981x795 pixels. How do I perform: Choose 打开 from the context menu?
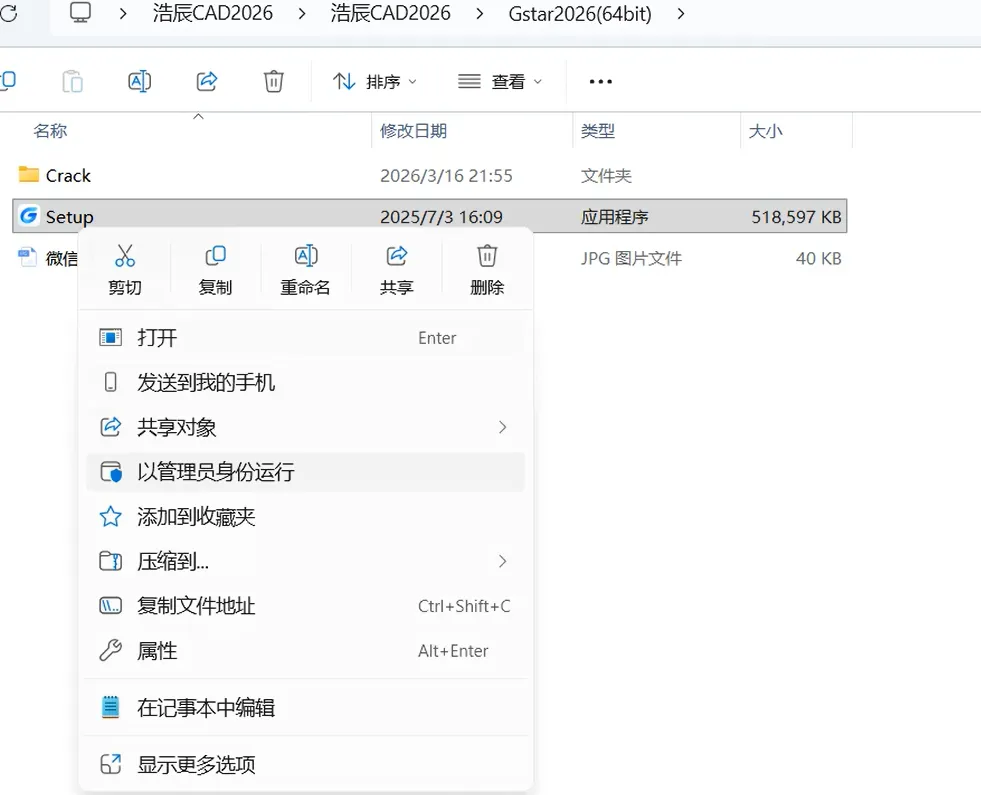(x=305, y=338)
